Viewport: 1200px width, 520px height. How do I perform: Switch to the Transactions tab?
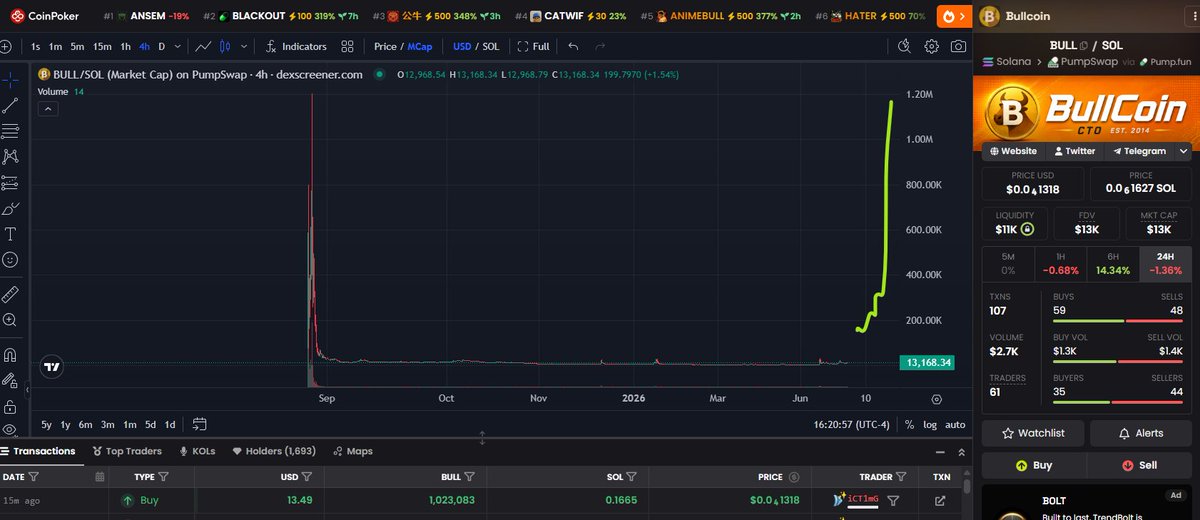point(40,451)
